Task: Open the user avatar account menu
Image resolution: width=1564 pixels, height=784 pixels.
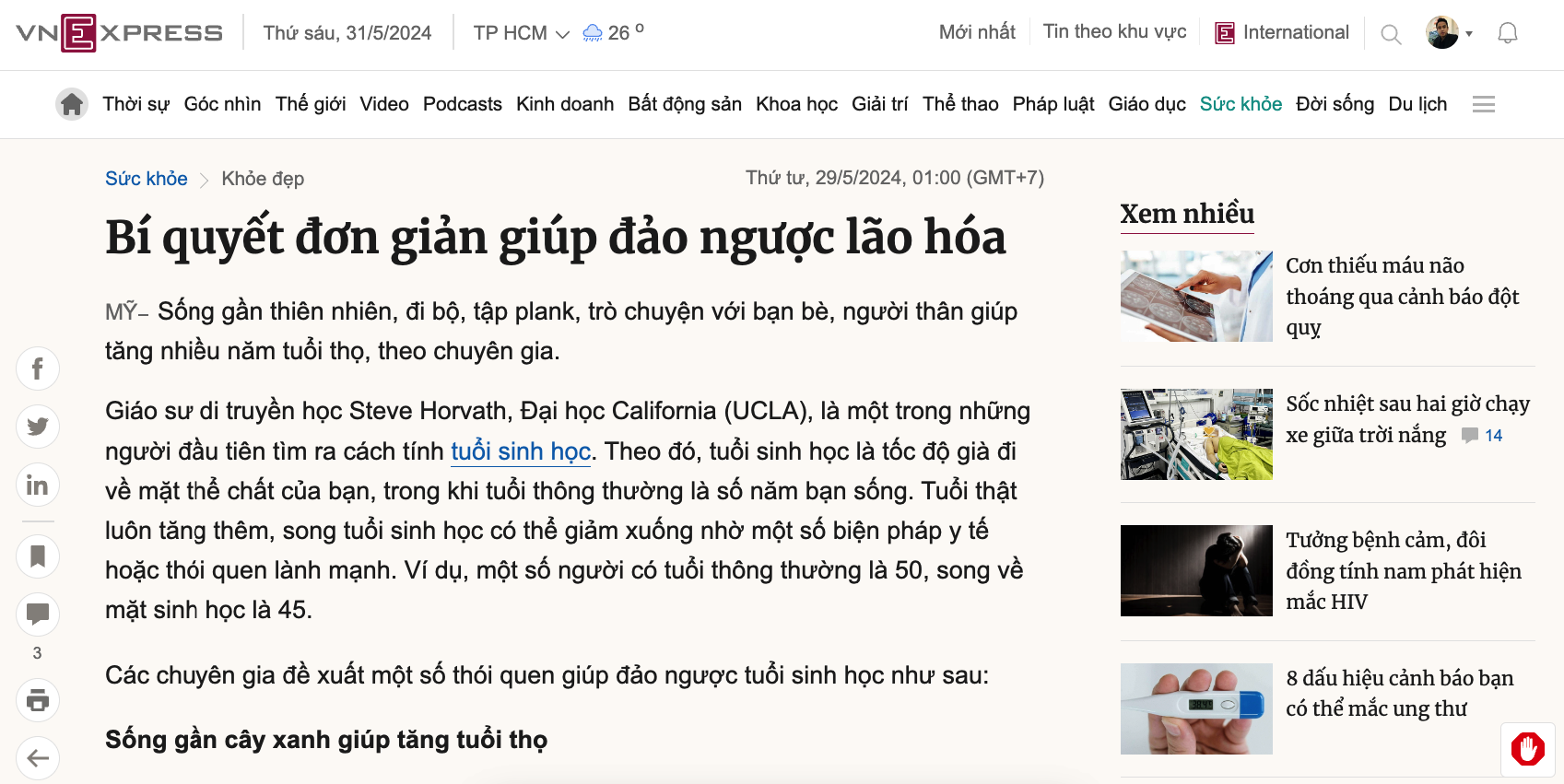Action: click(x=1448, y=33)
